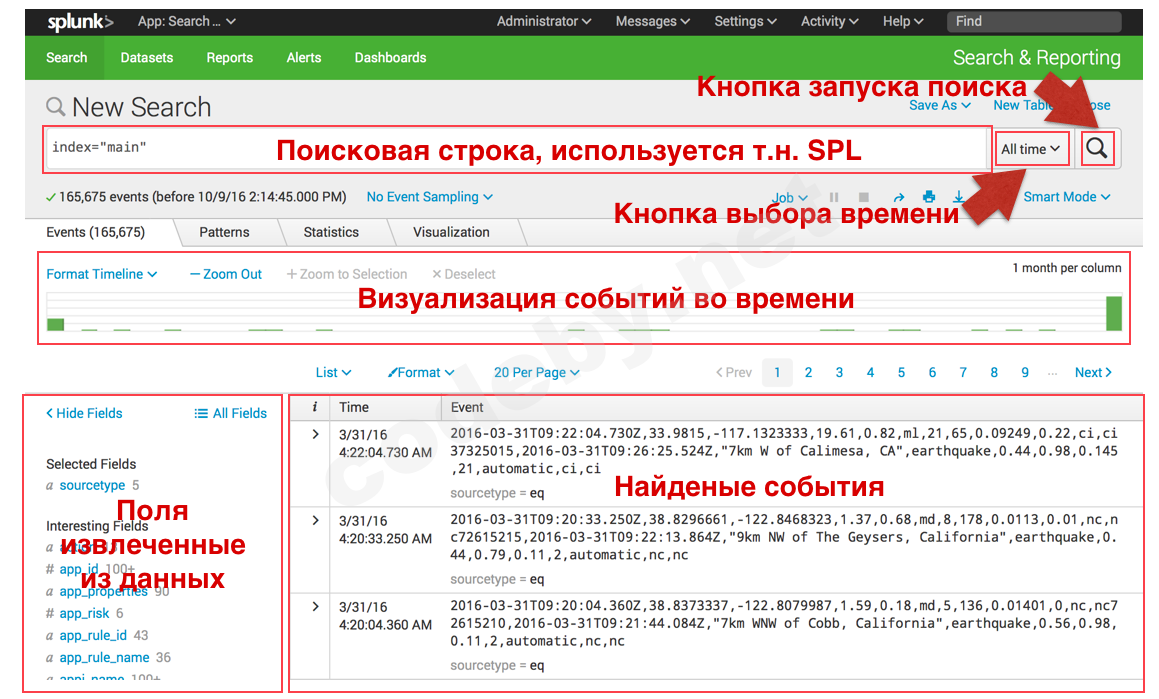Open All Fields list
1159x699 pixels.
pyautogui.click(x=231, y=413)
